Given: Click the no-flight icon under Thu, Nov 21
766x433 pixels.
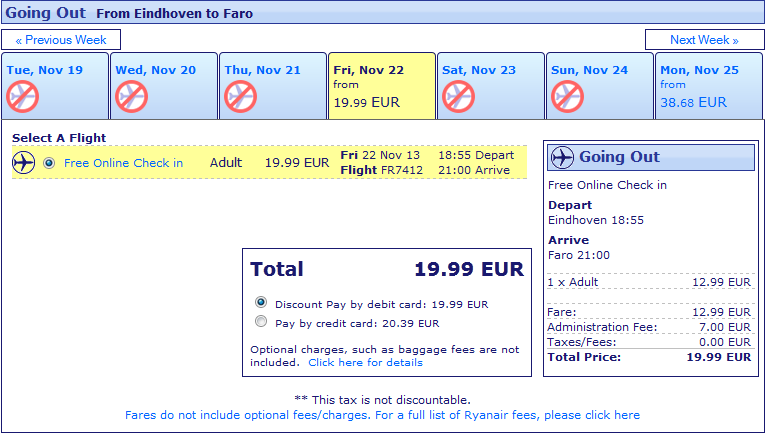Looking at the screenshot, I should click(x=240, y=97).
